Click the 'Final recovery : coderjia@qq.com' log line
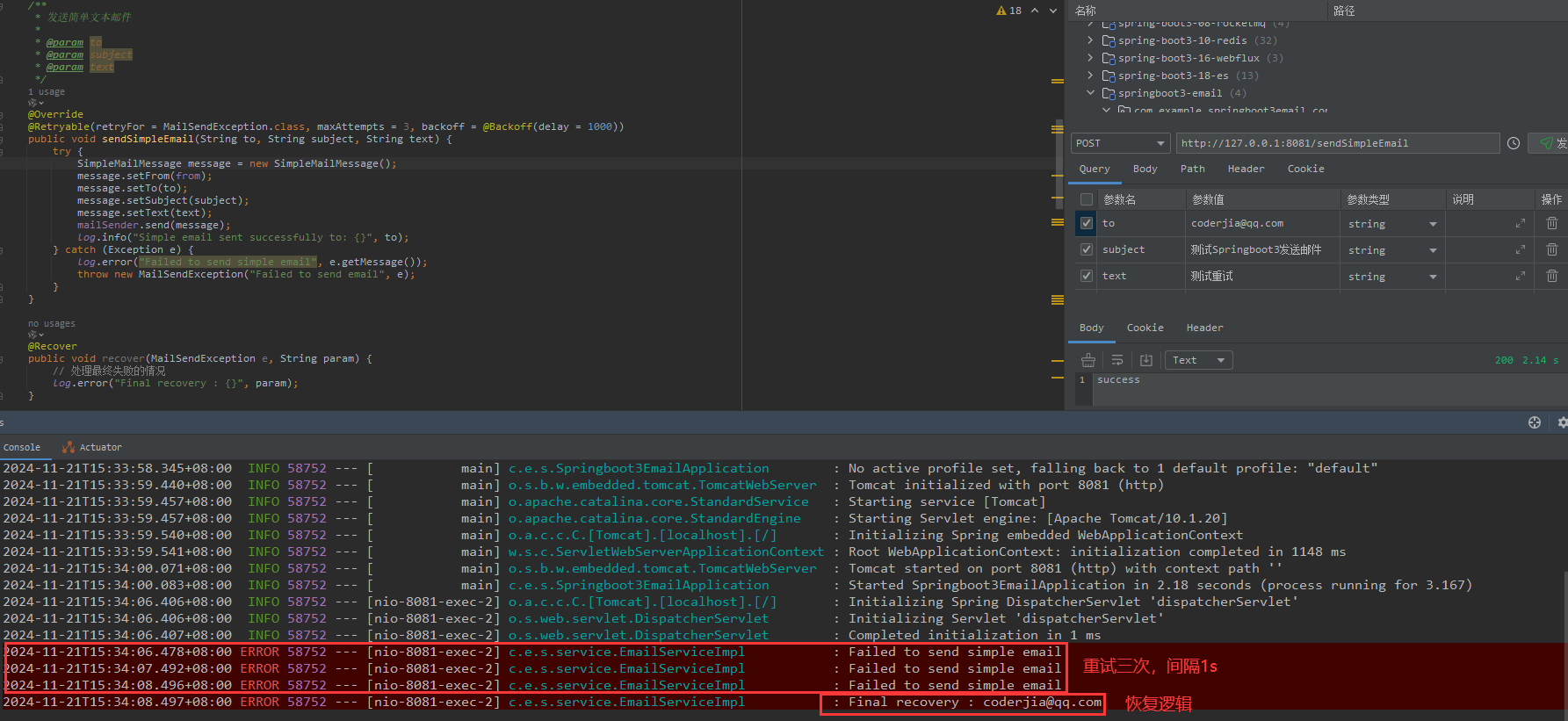1568x721 pixels. pyautogui.click(x=975, y=702)
